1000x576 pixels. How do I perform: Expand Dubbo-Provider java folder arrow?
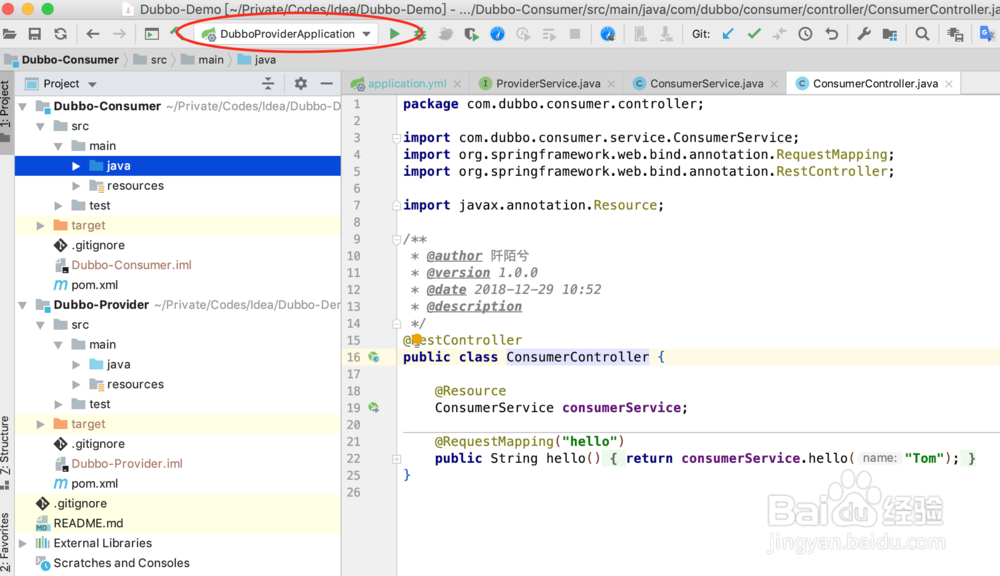pyautogui.click(x=76, y=364)
